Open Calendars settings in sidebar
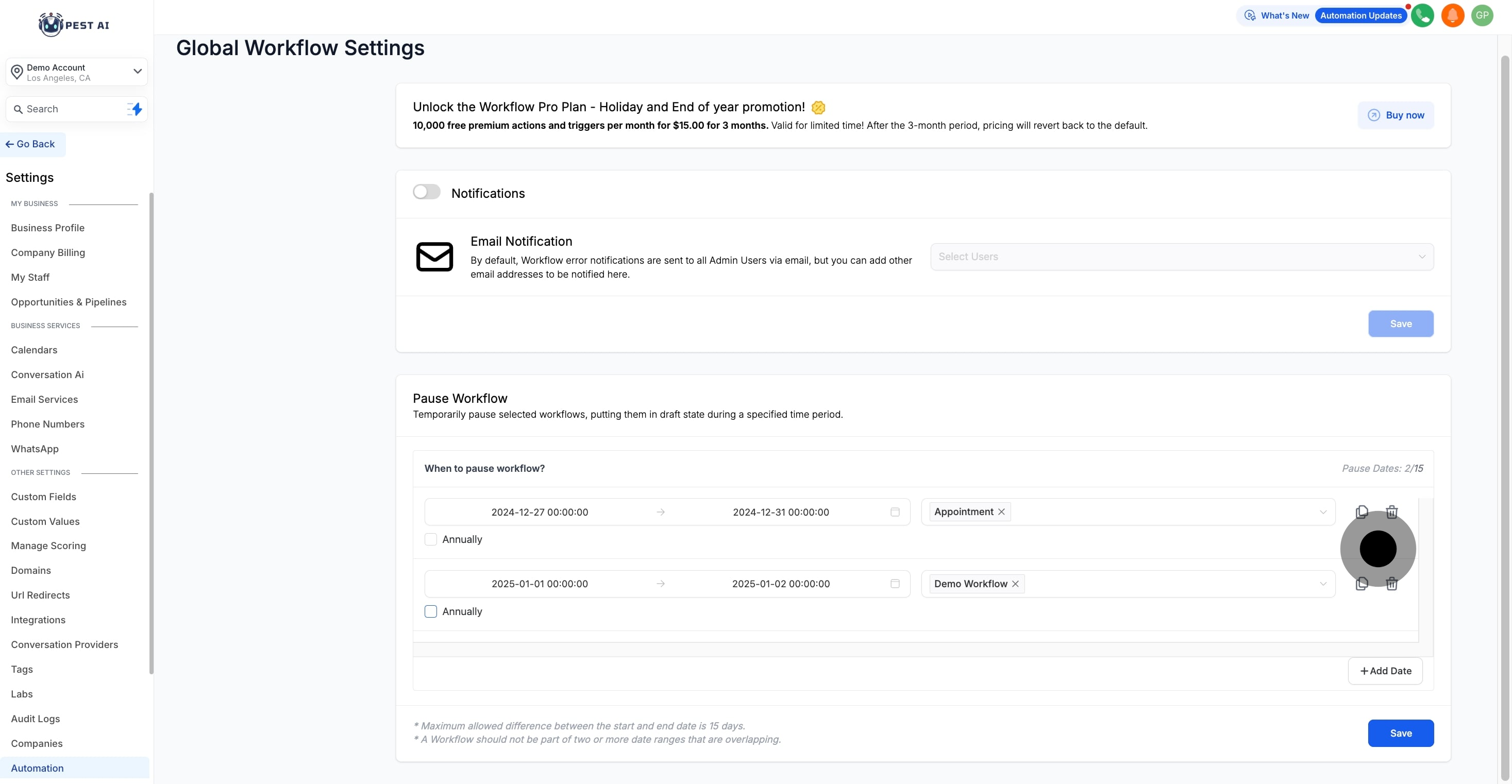 pos(34,350)
